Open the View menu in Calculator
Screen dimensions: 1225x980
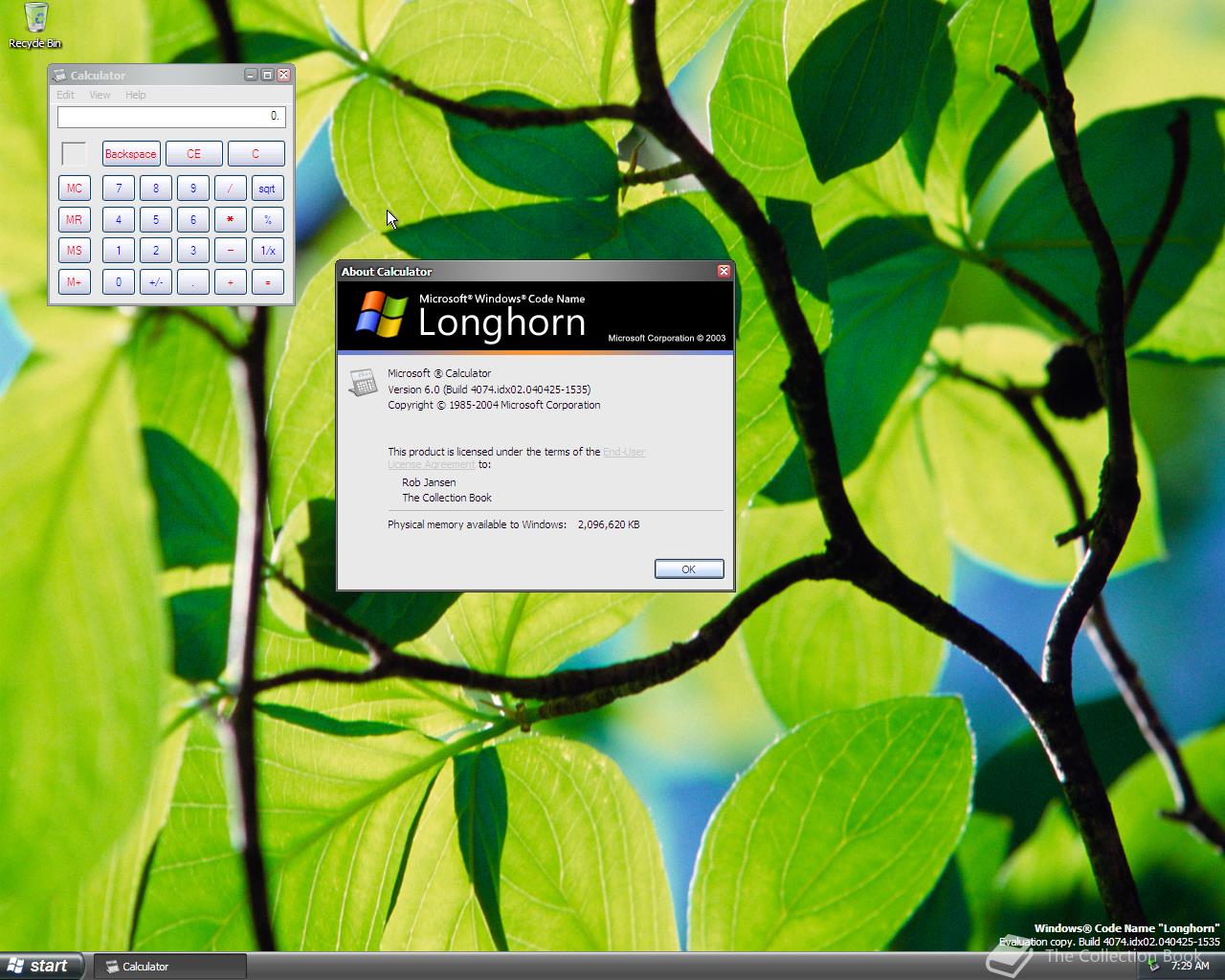pos(100,95)
